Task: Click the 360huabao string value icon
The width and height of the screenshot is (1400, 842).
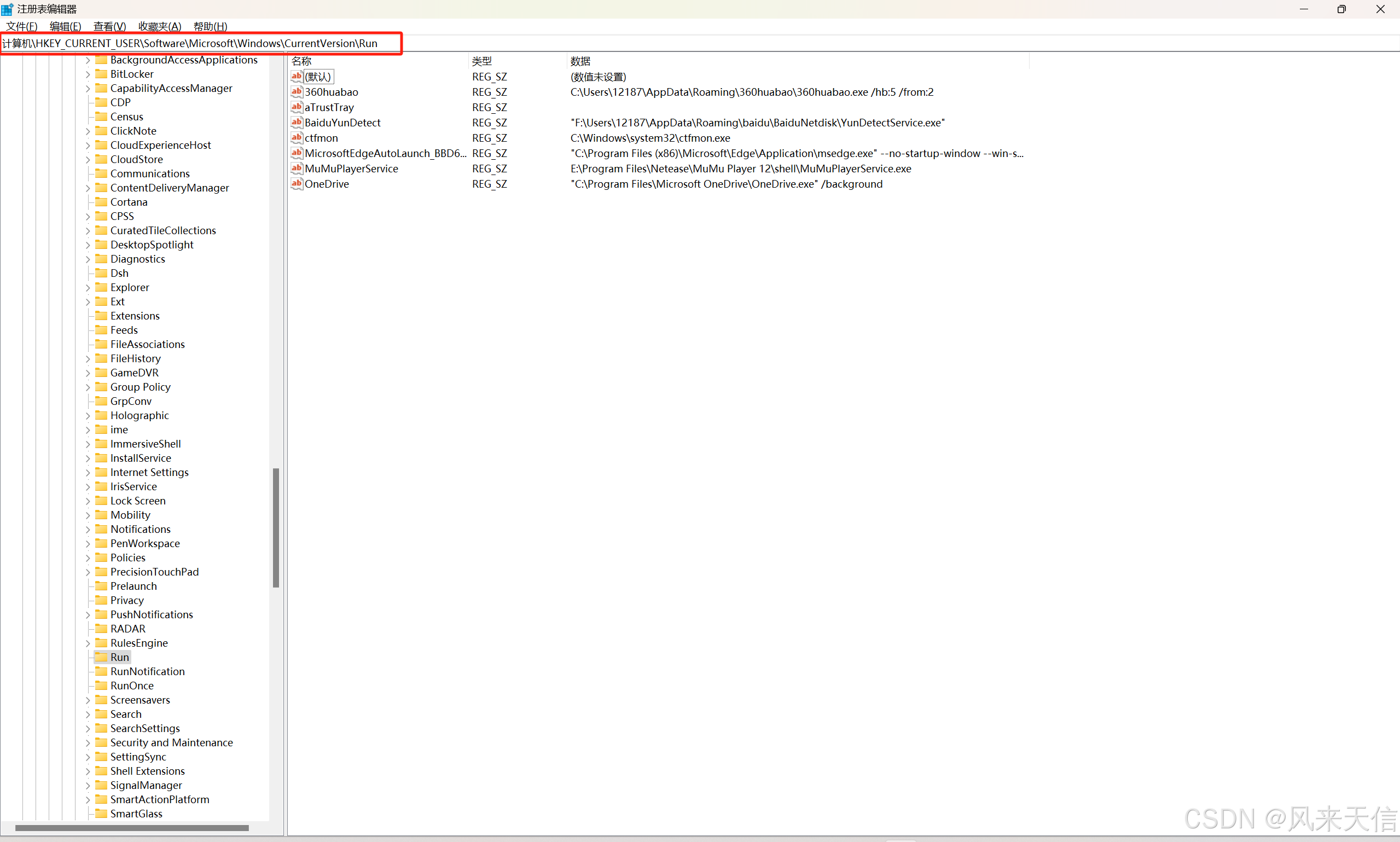Action: coord(296,92)
